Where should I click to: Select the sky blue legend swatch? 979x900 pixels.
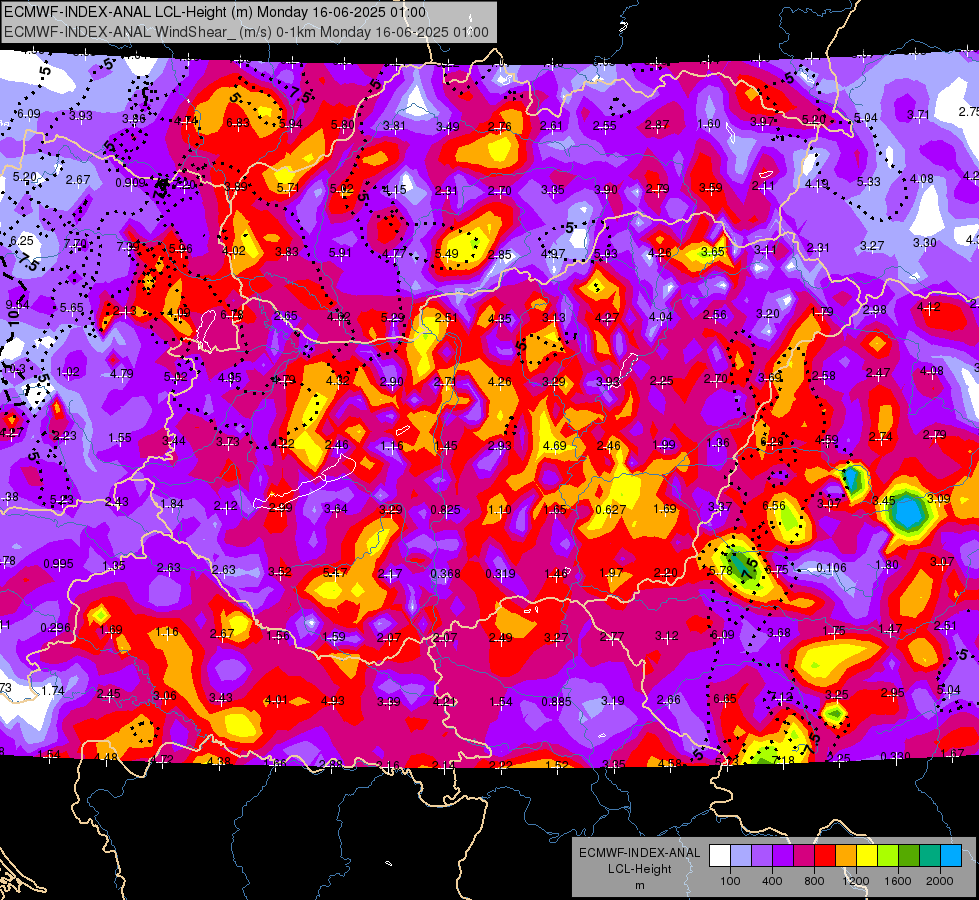(951, 856)
